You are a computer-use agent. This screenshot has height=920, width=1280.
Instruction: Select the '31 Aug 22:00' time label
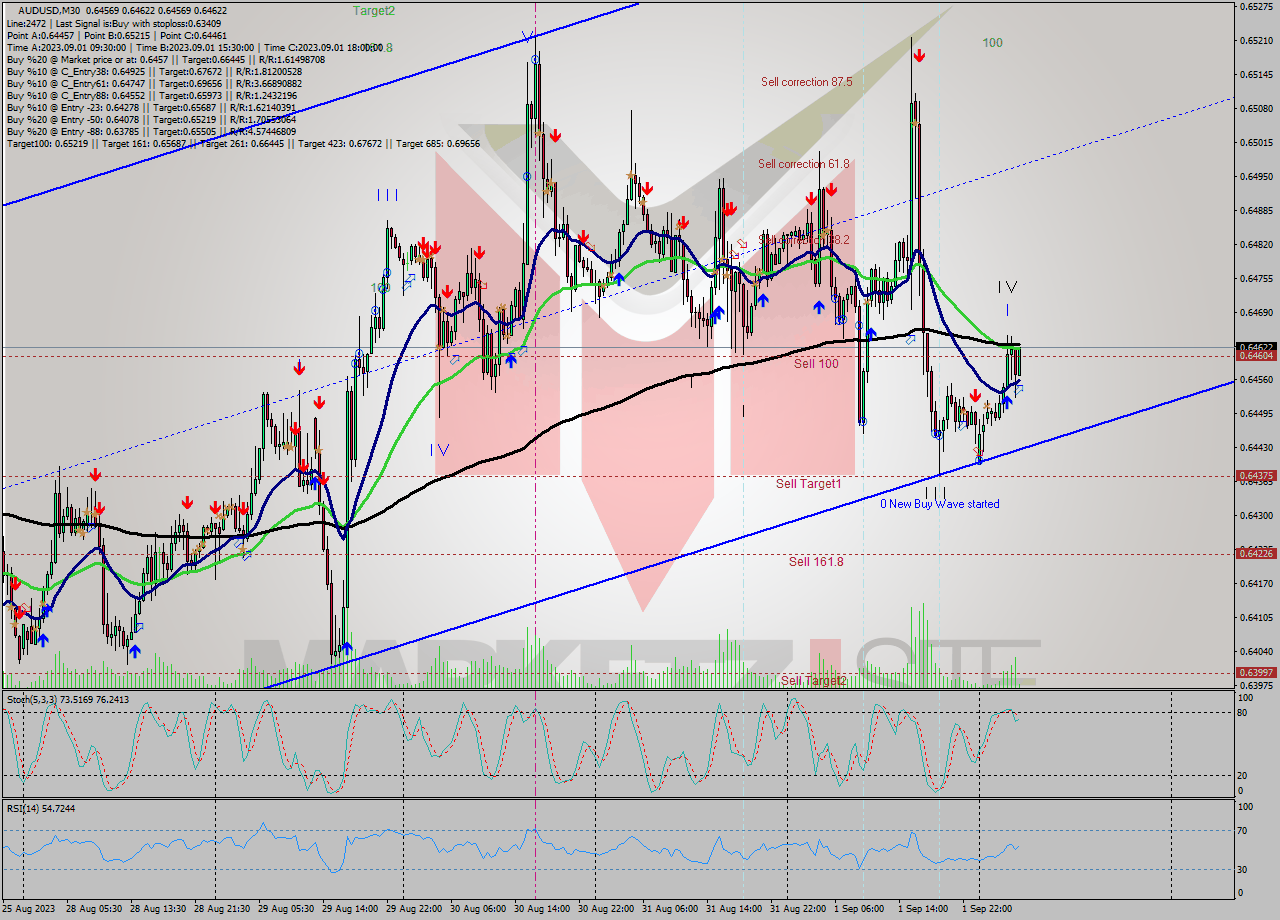point(798,909)
